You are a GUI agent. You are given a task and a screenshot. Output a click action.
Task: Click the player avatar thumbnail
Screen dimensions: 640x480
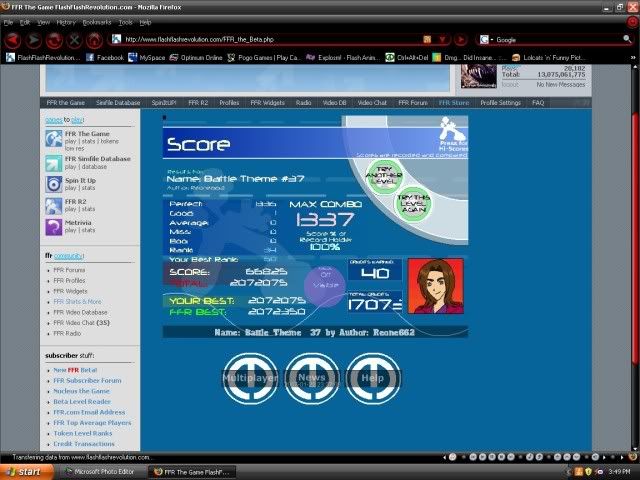click(435, 287)
